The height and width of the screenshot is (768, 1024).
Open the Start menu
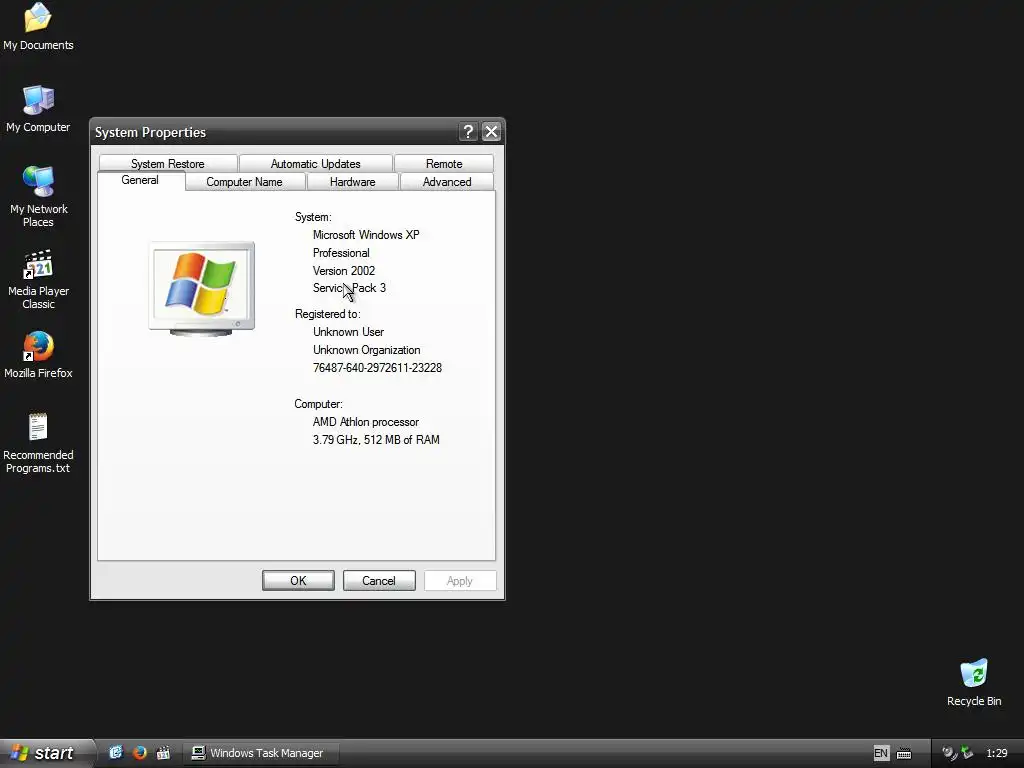tap(46, 753)
